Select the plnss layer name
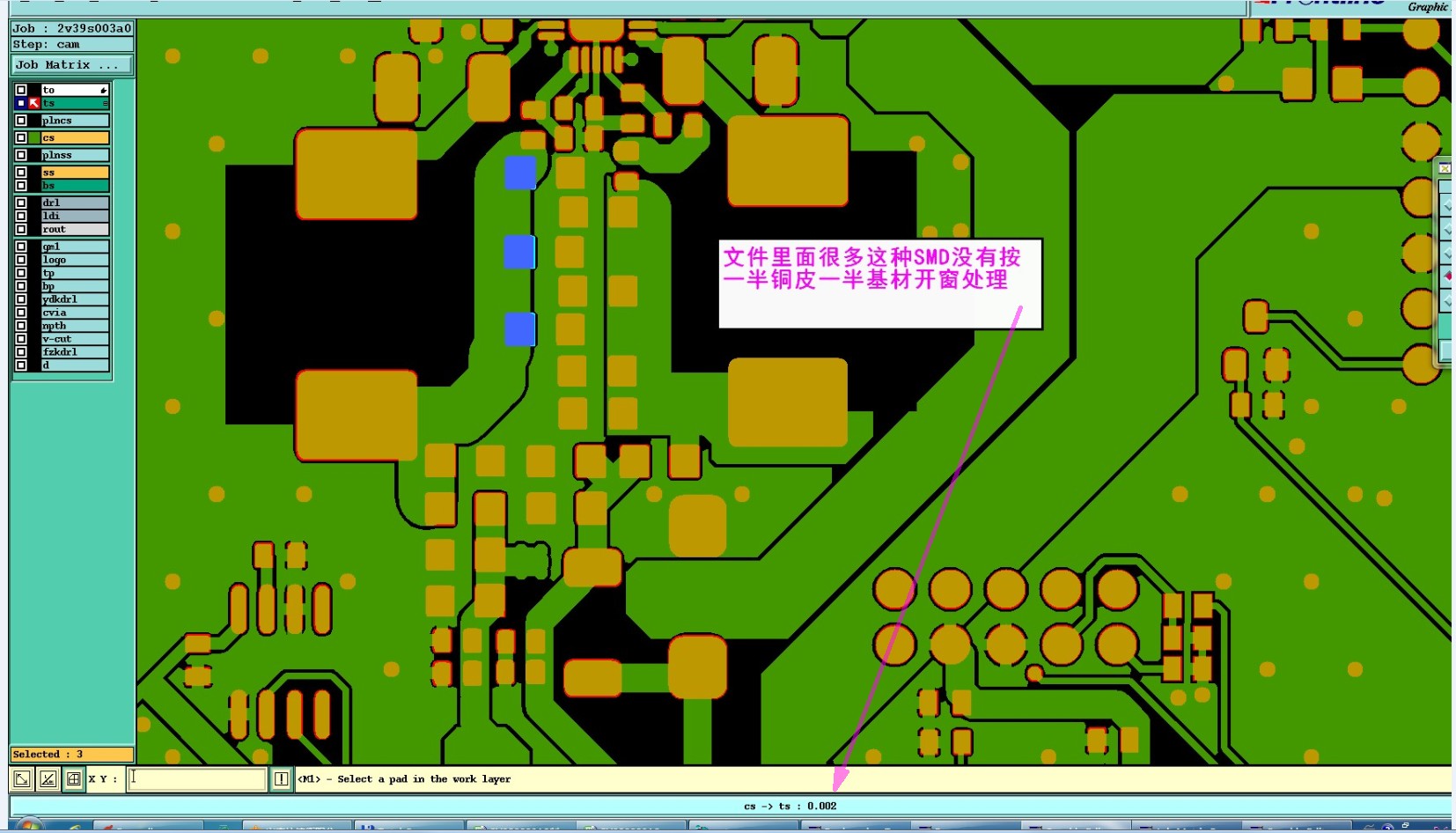1456x833 pixels. tap(75, 155)
